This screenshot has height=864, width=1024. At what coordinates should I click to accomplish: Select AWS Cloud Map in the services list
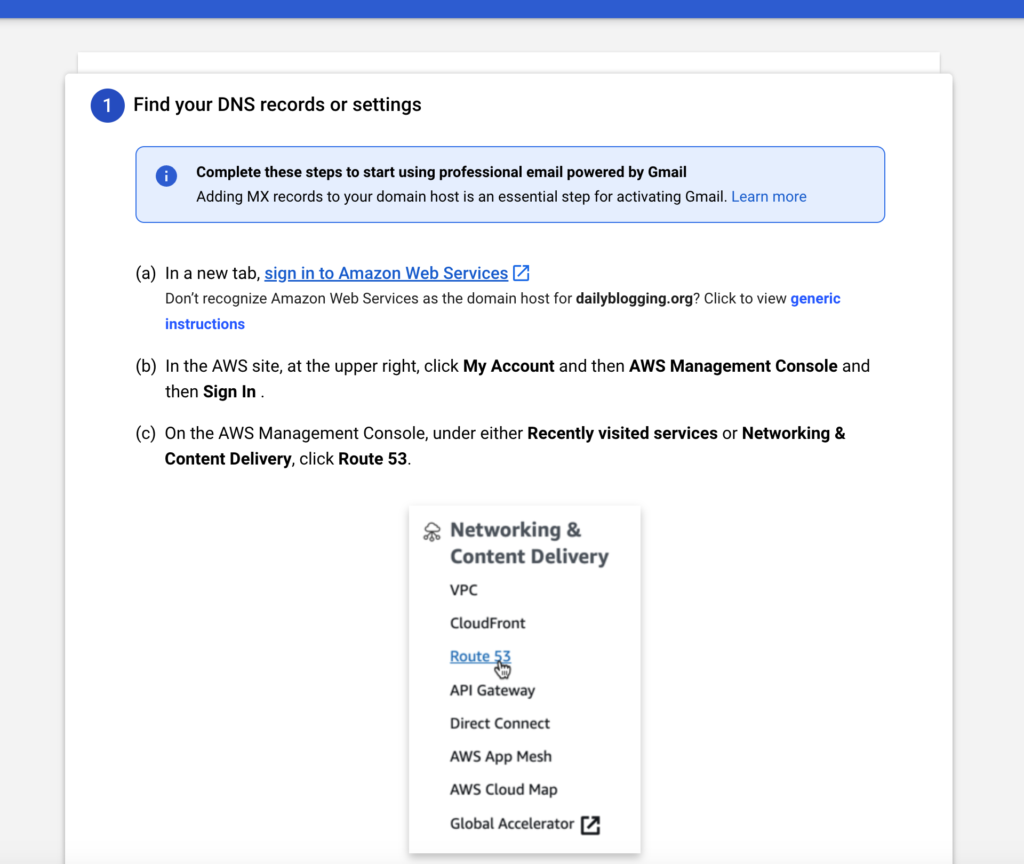click(x=503, y=789)
